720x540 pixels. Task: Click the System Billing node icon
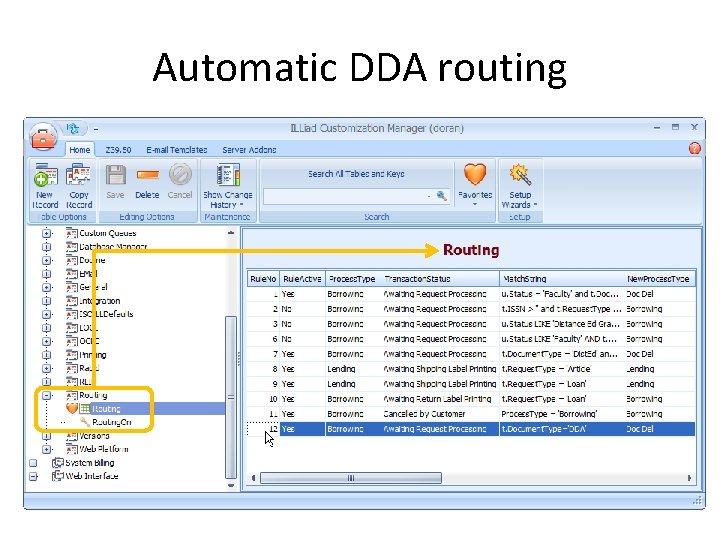(x=57, y=463)
